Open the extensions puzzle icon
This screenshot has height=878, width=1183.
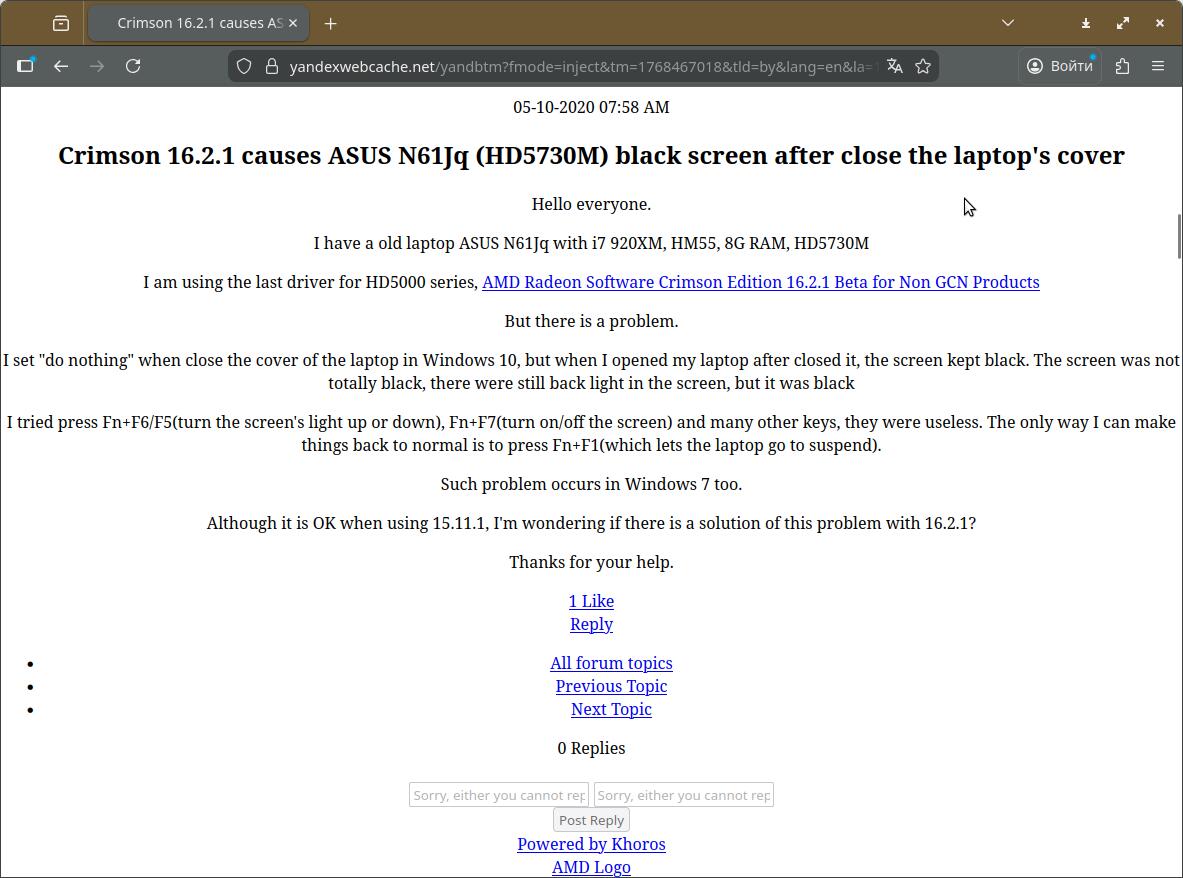[x=1123, y=66]
